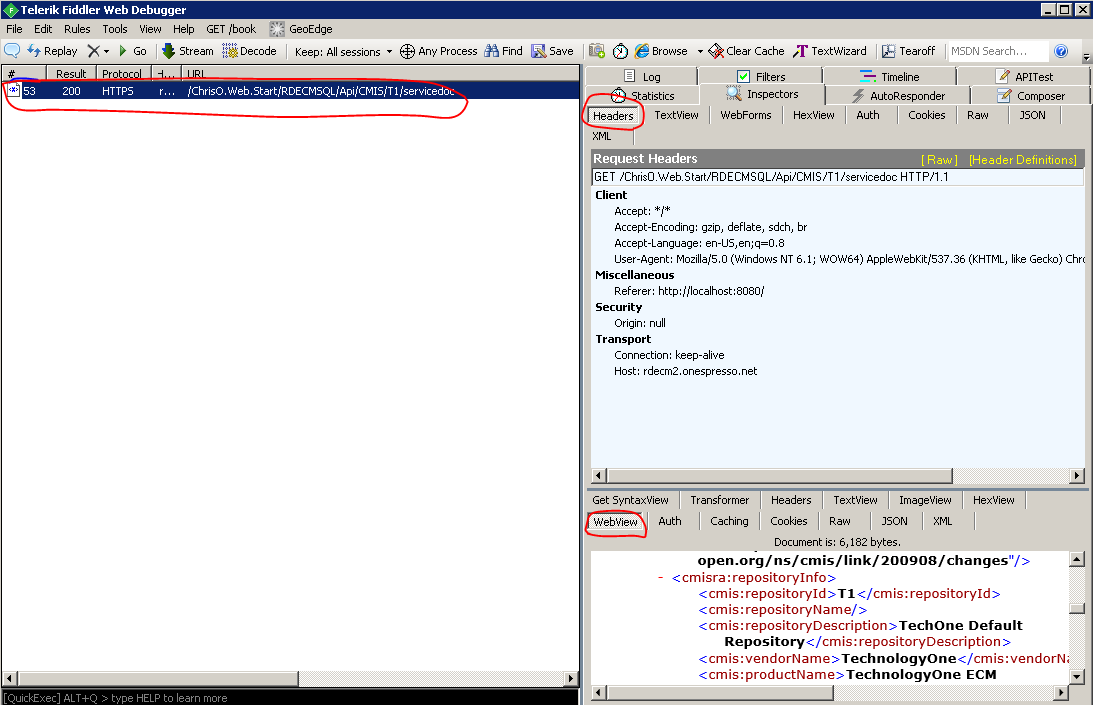Click the MSDN Search input field
Image resolution: width=1093 pixels, height=705 pixels.
coord(998,51)
